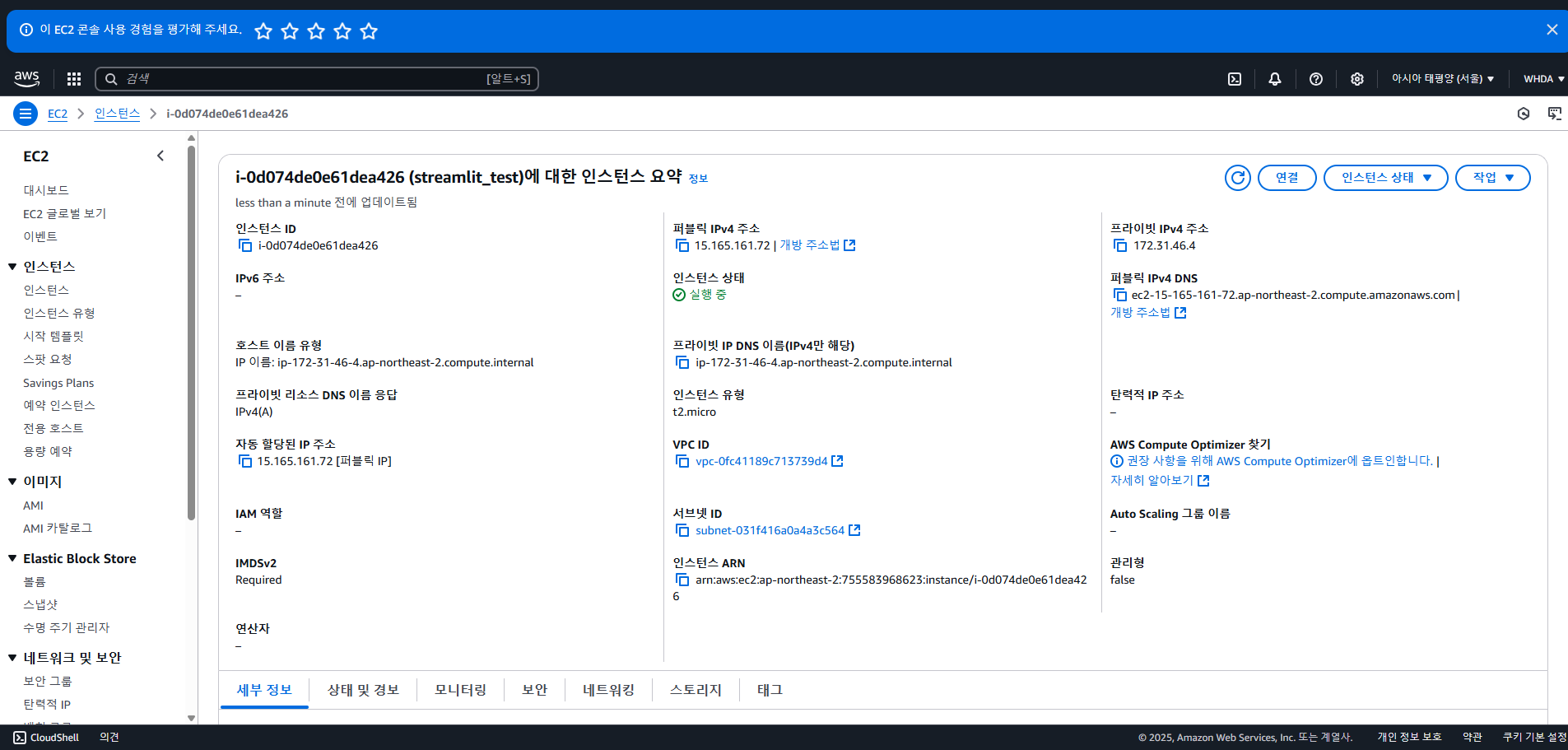Click the monitor panel icon at far right
This screenshot has height=750, width=1568.
(x=1555, y=114)
